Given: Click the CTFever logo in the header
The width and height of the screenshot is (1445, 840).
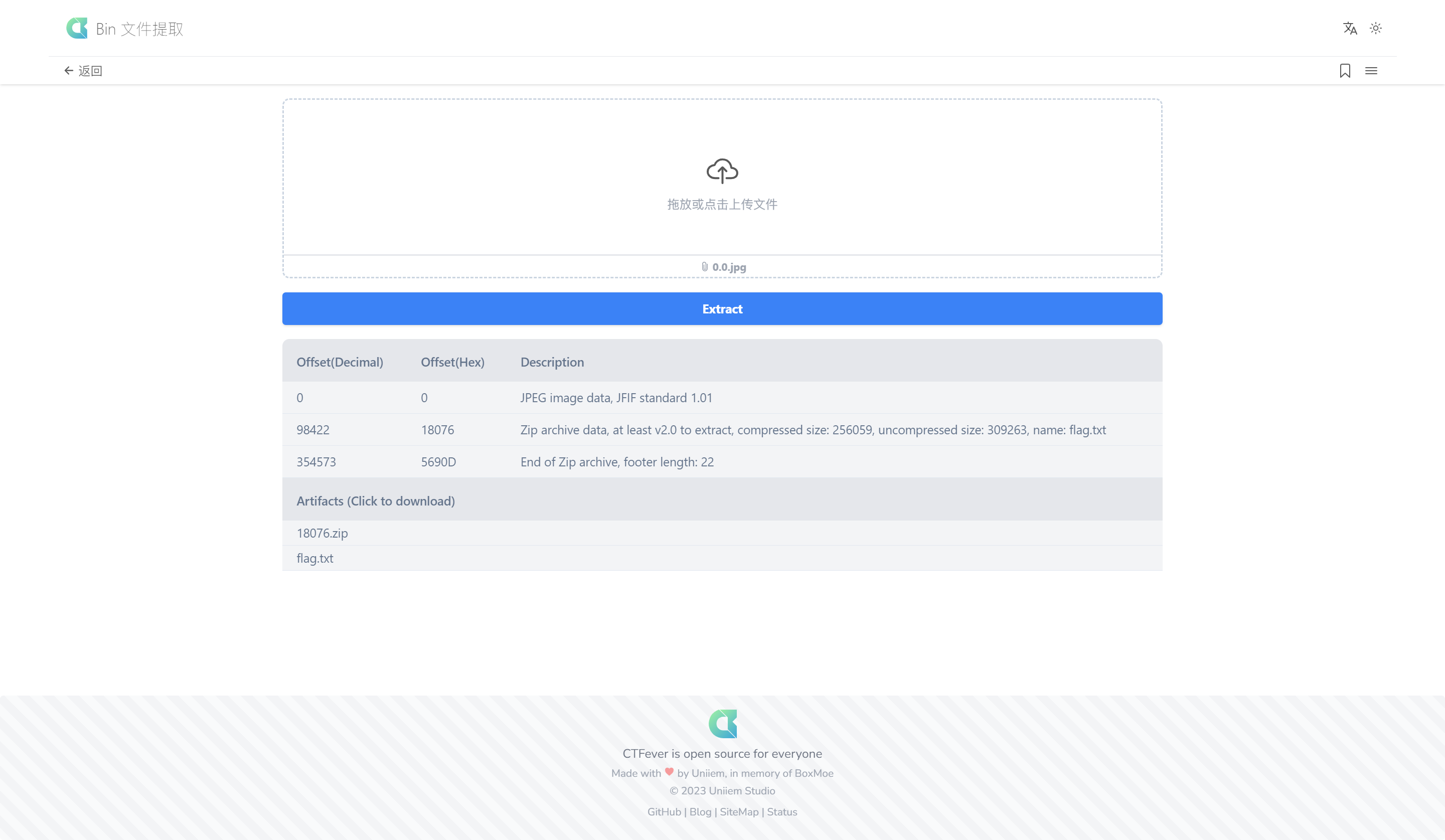Looking at the screenshot, I should tap(78, 28).
